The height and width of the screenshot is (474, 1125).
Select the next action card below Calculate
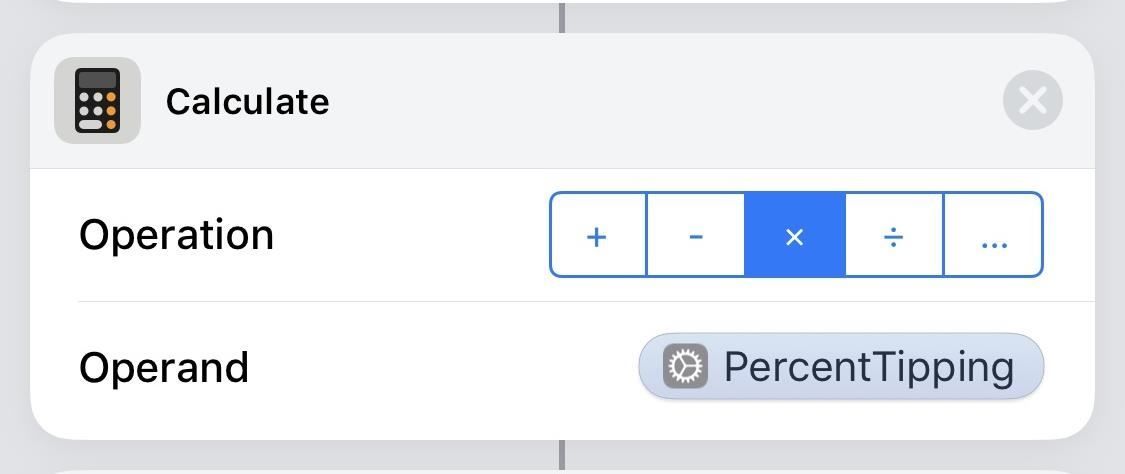[x=300, y=471]
